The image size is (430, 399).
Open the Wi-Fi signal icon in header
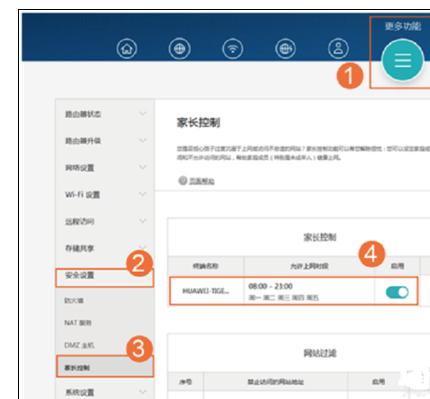click(232, 49)
